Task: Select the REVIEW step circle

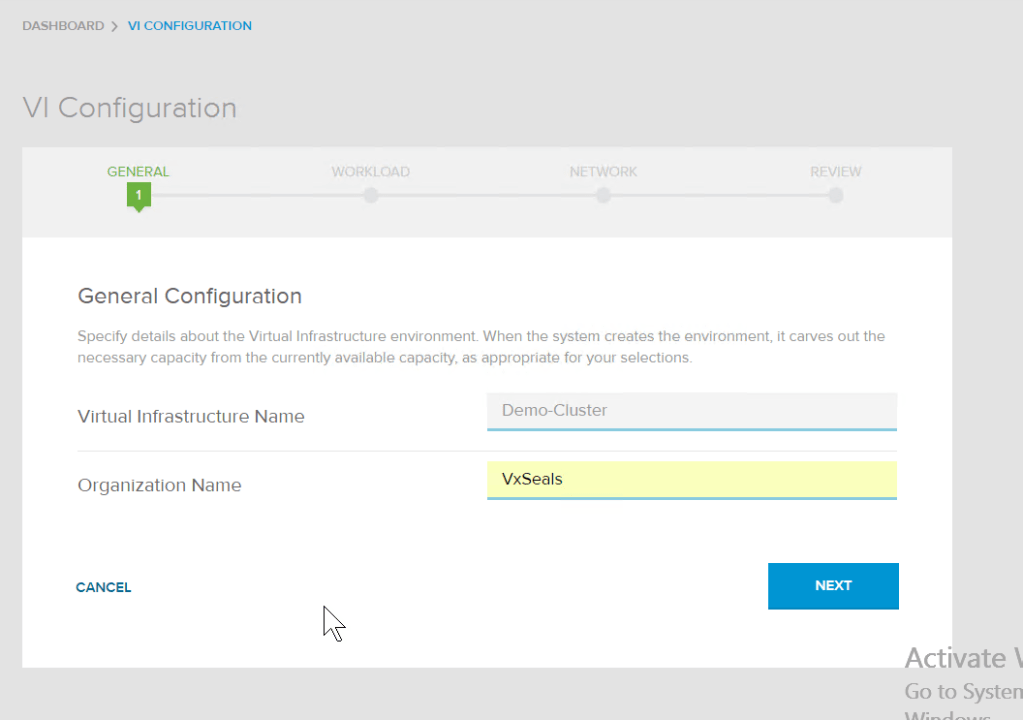Action: [x=835, y=196]
